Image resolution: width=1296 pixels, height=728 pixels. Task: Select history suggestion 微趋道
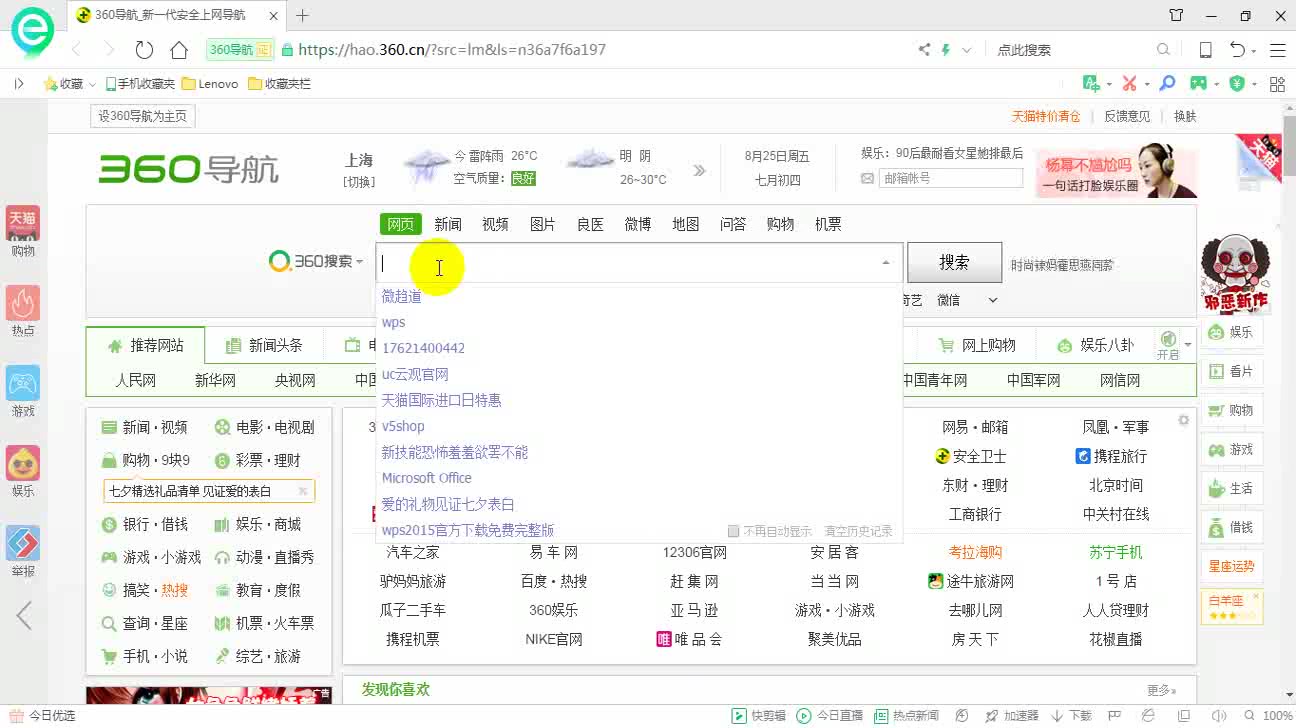click(401, 296)
